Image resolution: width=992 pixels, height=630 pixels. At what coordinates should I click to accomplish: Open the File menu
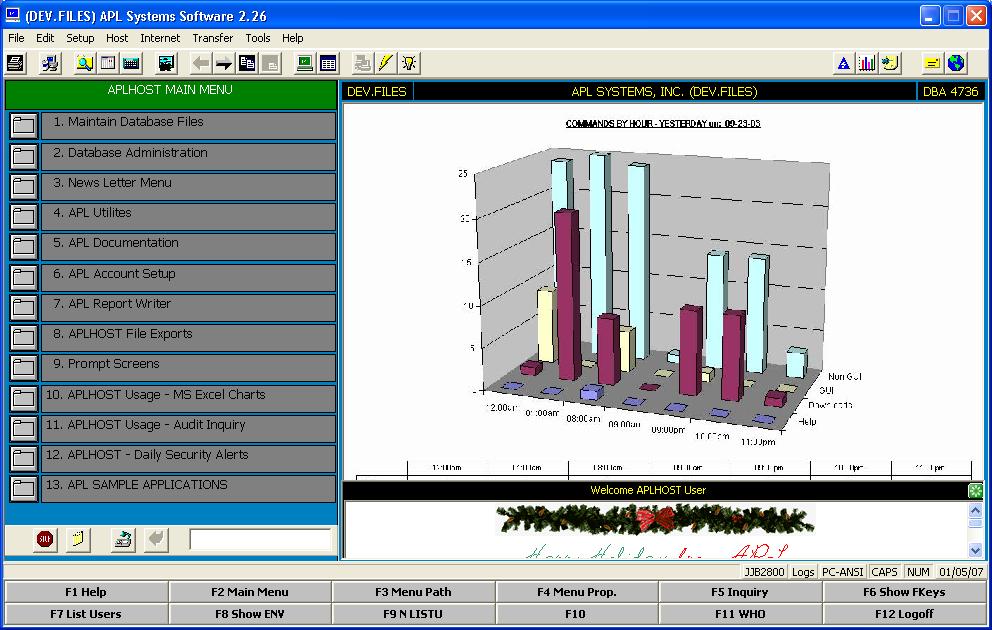[x=16, y=38]
